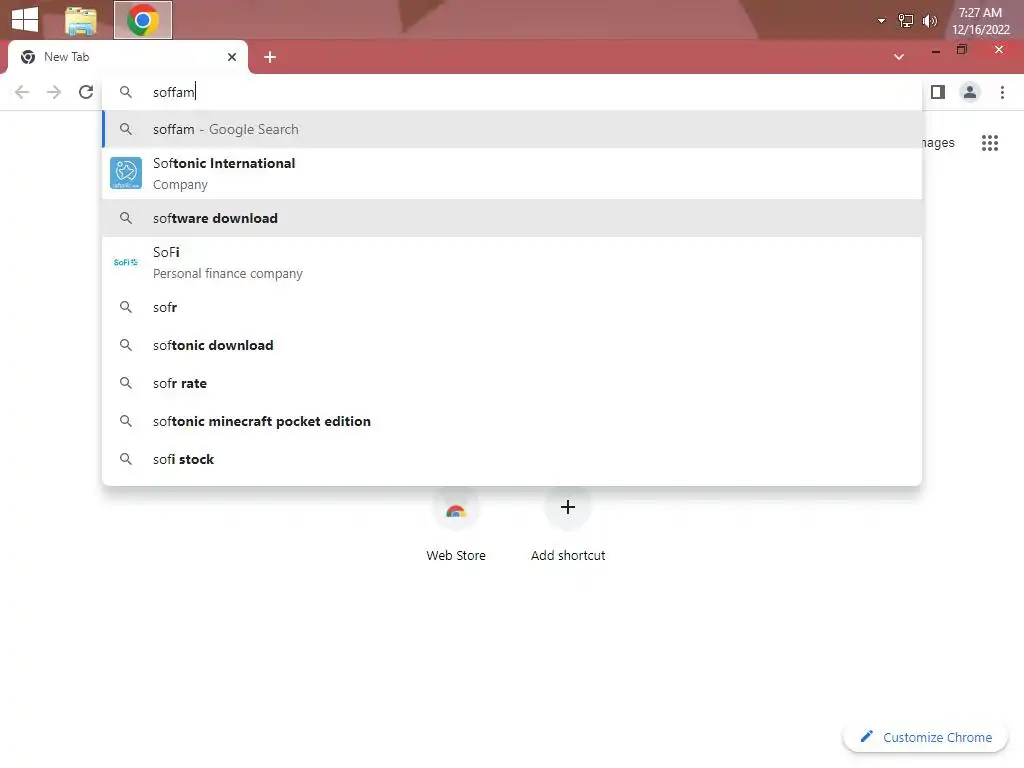Click the Chrome icon in the taskbar
Viewport: 1024px width, 768px height.
pos(143,20)
